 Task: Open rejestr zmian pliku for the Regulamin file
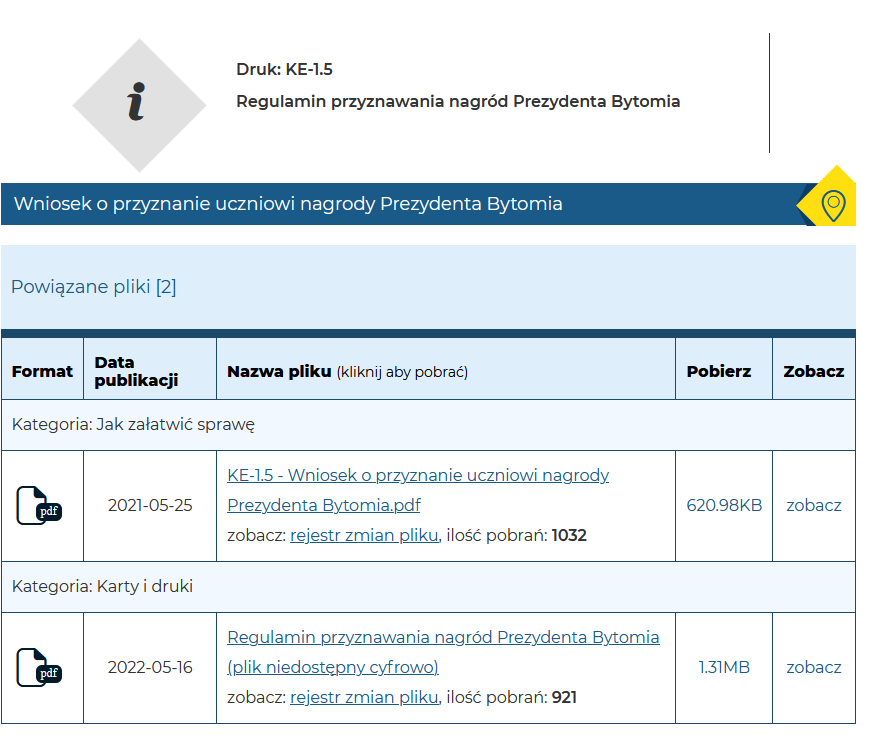pyautogui.click(x=364, y=698)
